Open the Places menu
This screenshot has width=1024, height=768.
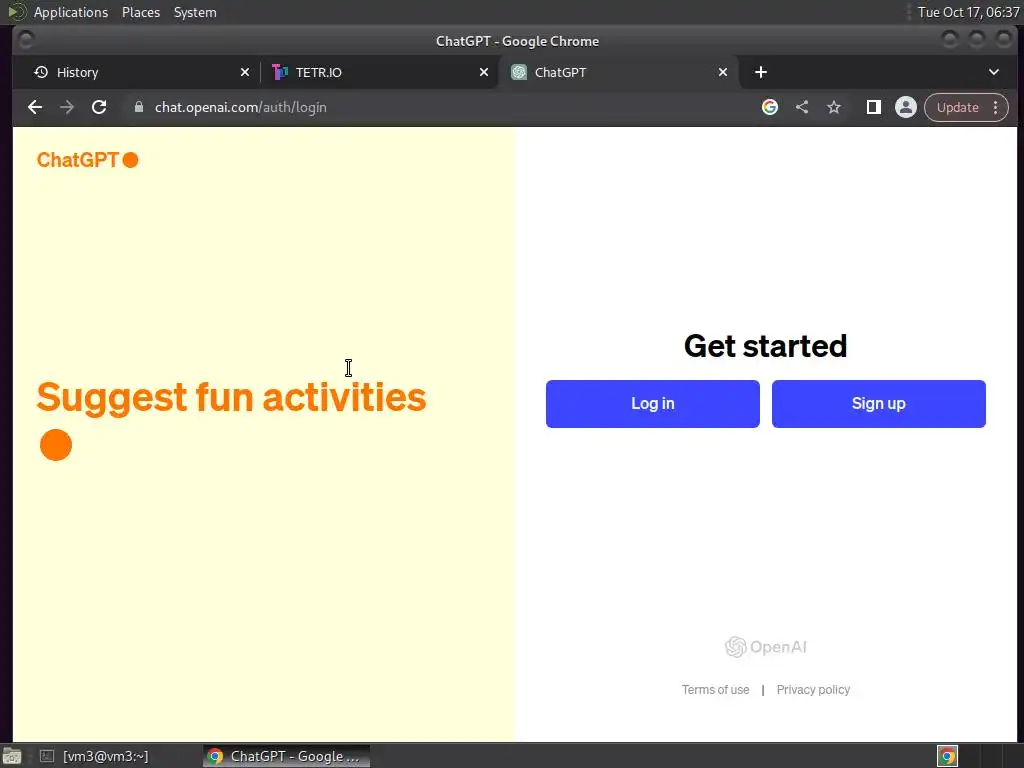[x=140, y=12]
